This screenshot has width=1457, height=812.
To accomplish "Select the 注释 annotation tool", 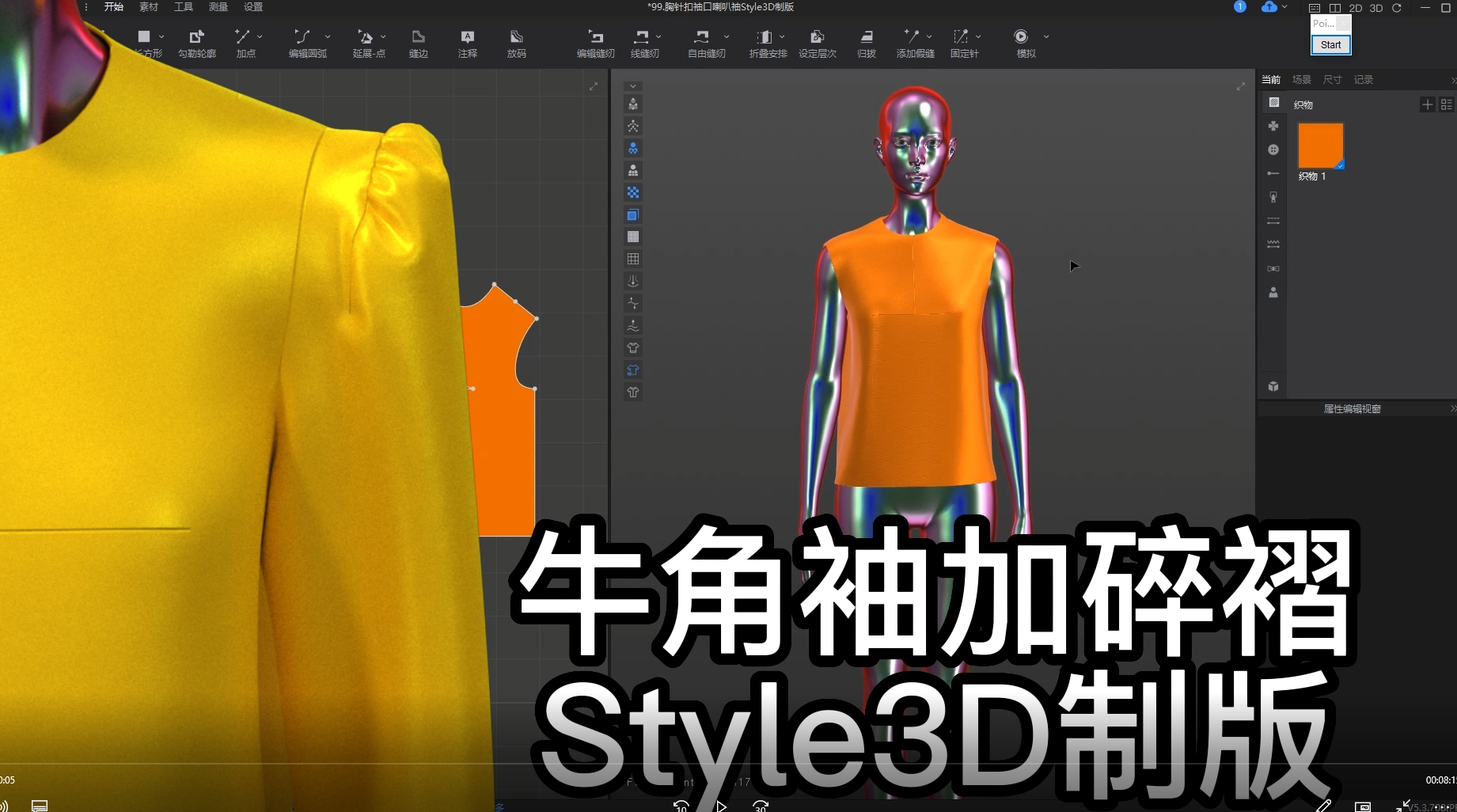I will pos(468,44).
